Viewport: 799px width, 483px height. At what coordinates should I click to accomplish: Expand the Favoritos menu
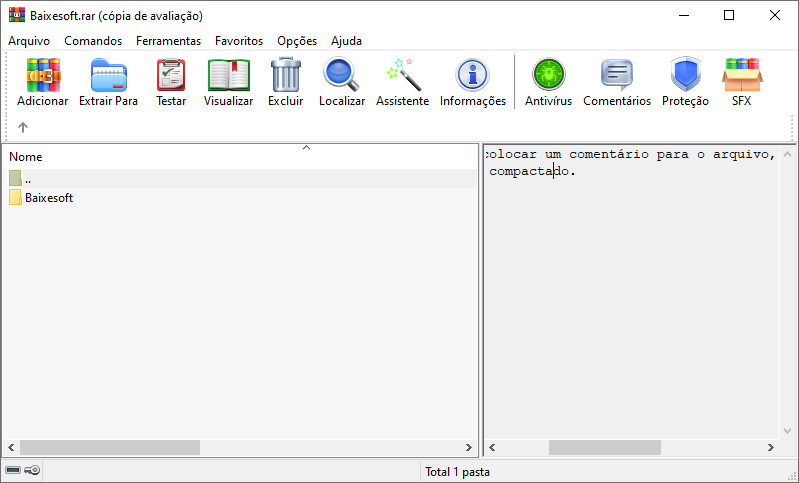click(239, 41)
